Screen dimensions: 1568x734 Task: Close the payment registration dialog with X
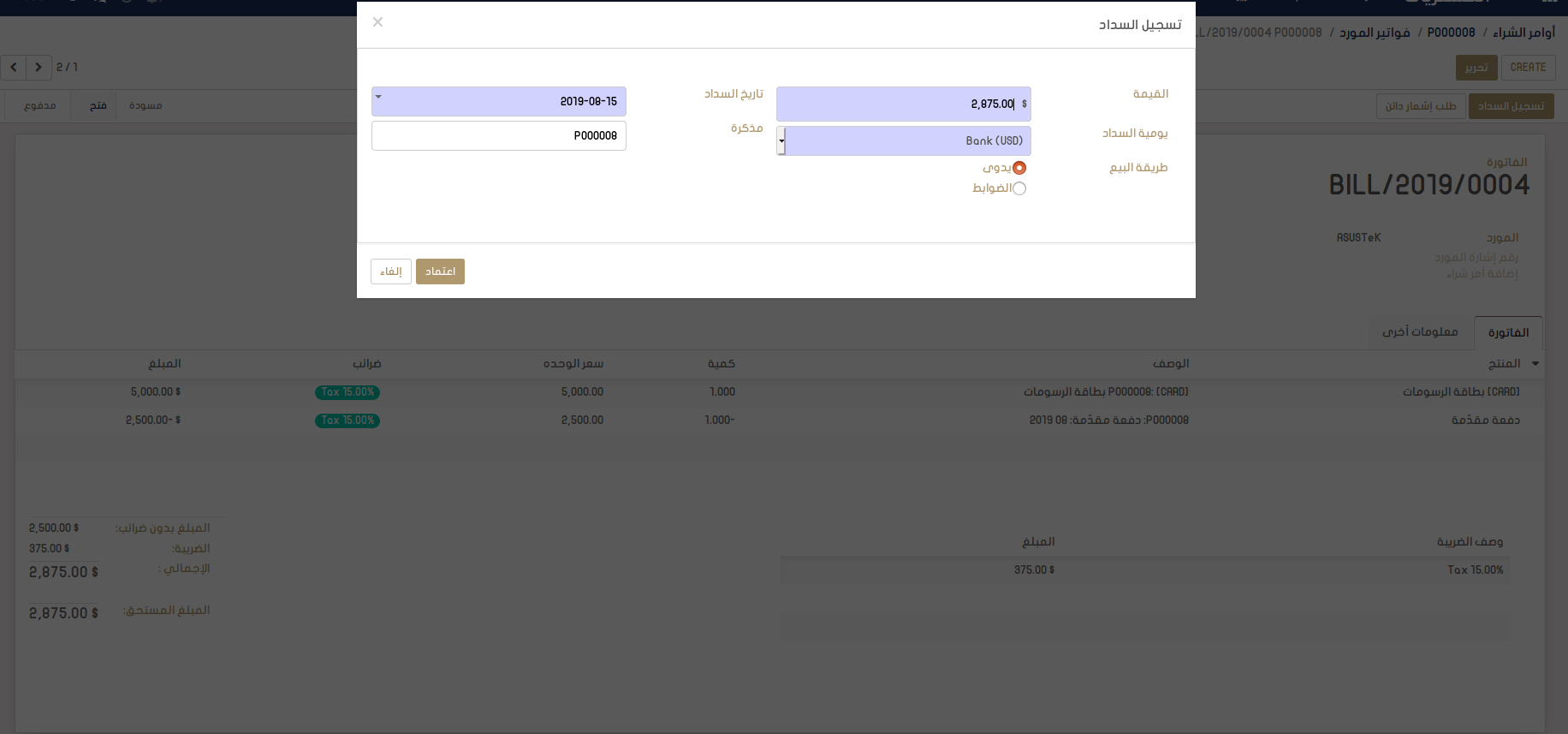(377, 22)
